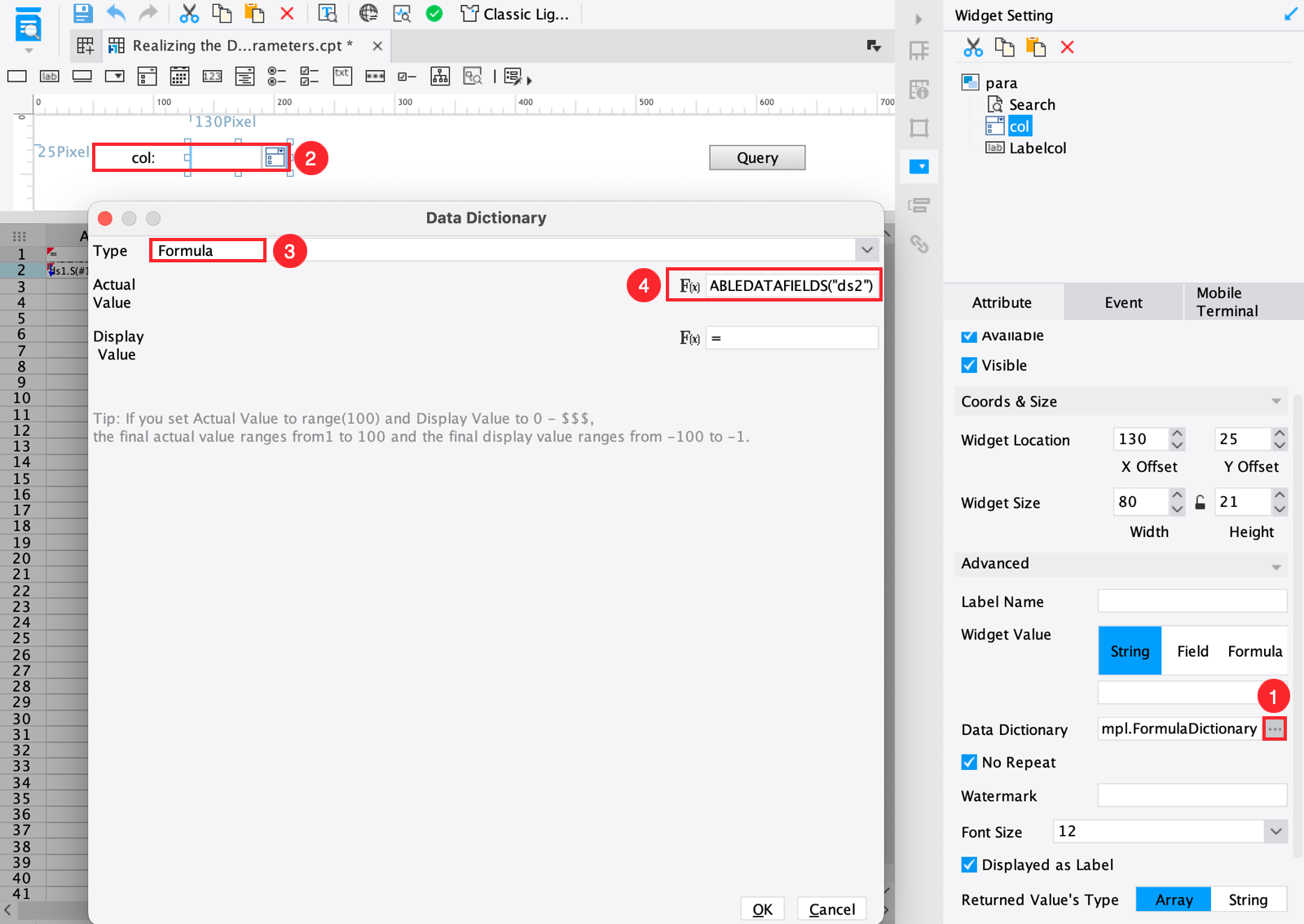Cancel the Data Dictionary dialog
Viewport: 1304px width, 924px height.
click(x=832, y=909)
